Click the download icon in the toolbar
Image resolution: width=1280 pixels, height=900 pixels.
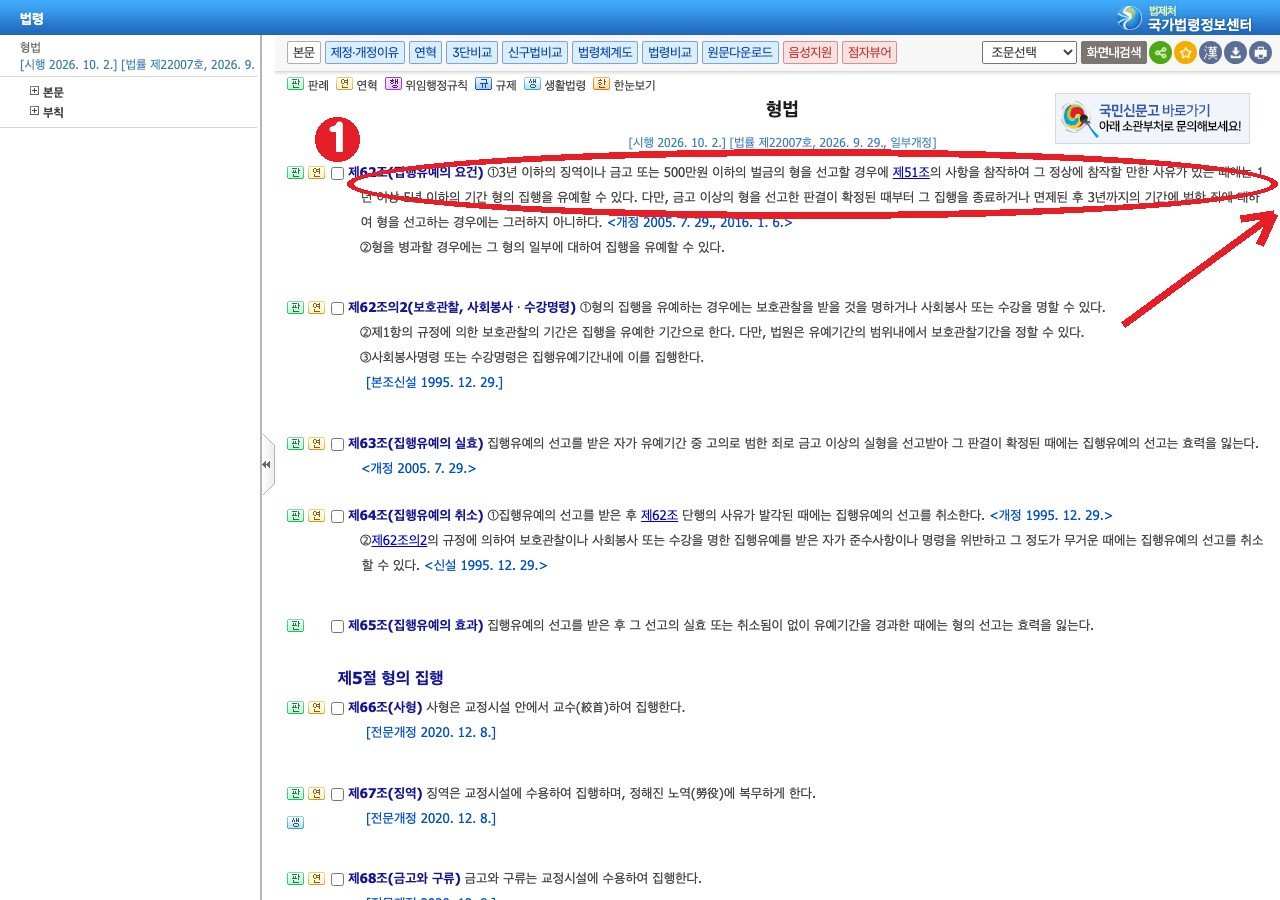1236,53
